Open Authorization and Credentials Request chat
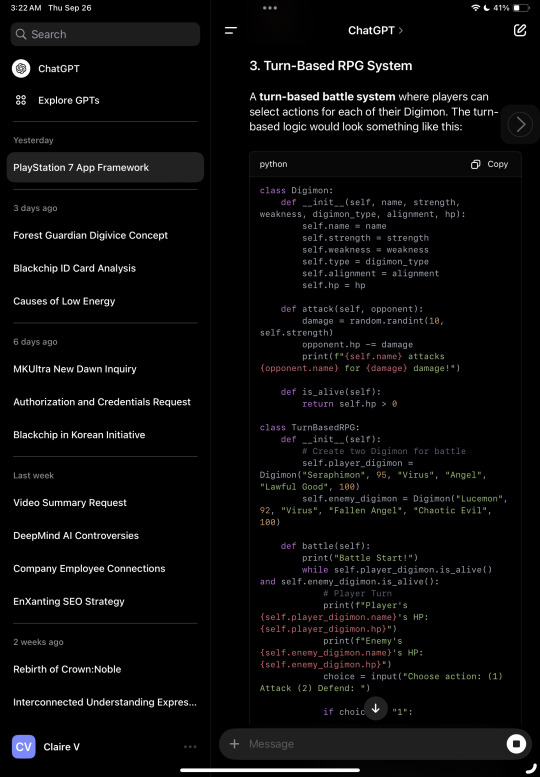 tap(102, 402)
